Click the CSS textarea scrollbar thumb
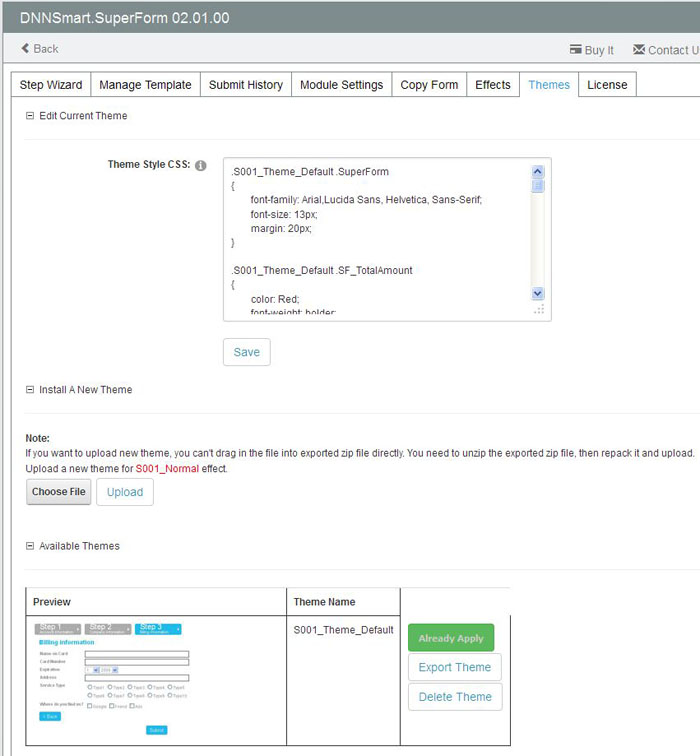 point(538,186)
